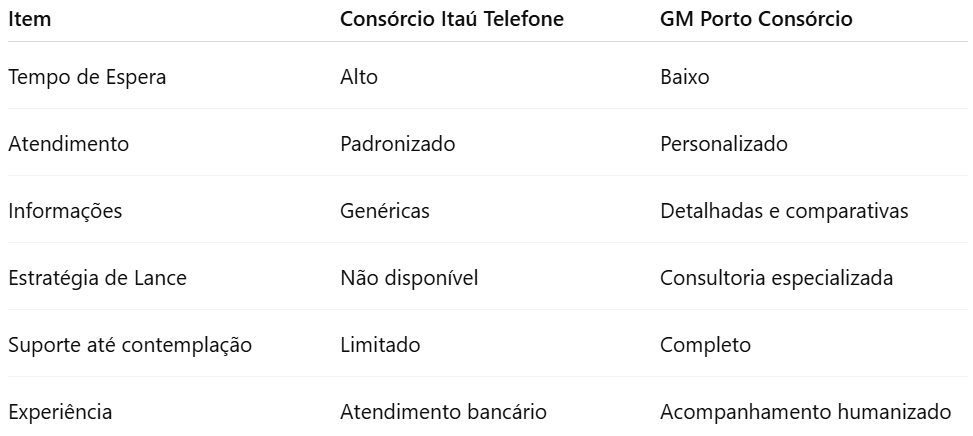Screen dimensions: 973x436
Task: Click the "GM Porto Consórcio" column header
Action: [756, 19]
